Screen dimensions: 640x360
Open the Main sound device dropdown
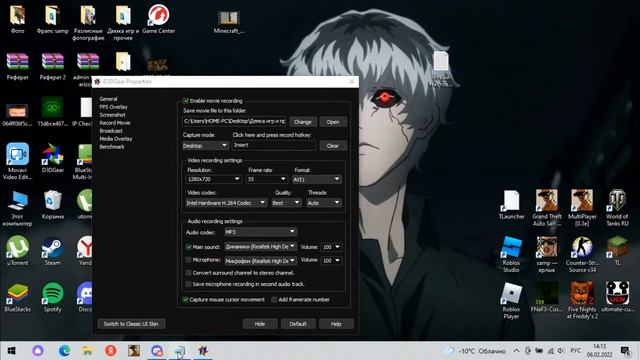pyautogui.click(x=260, y=247)
